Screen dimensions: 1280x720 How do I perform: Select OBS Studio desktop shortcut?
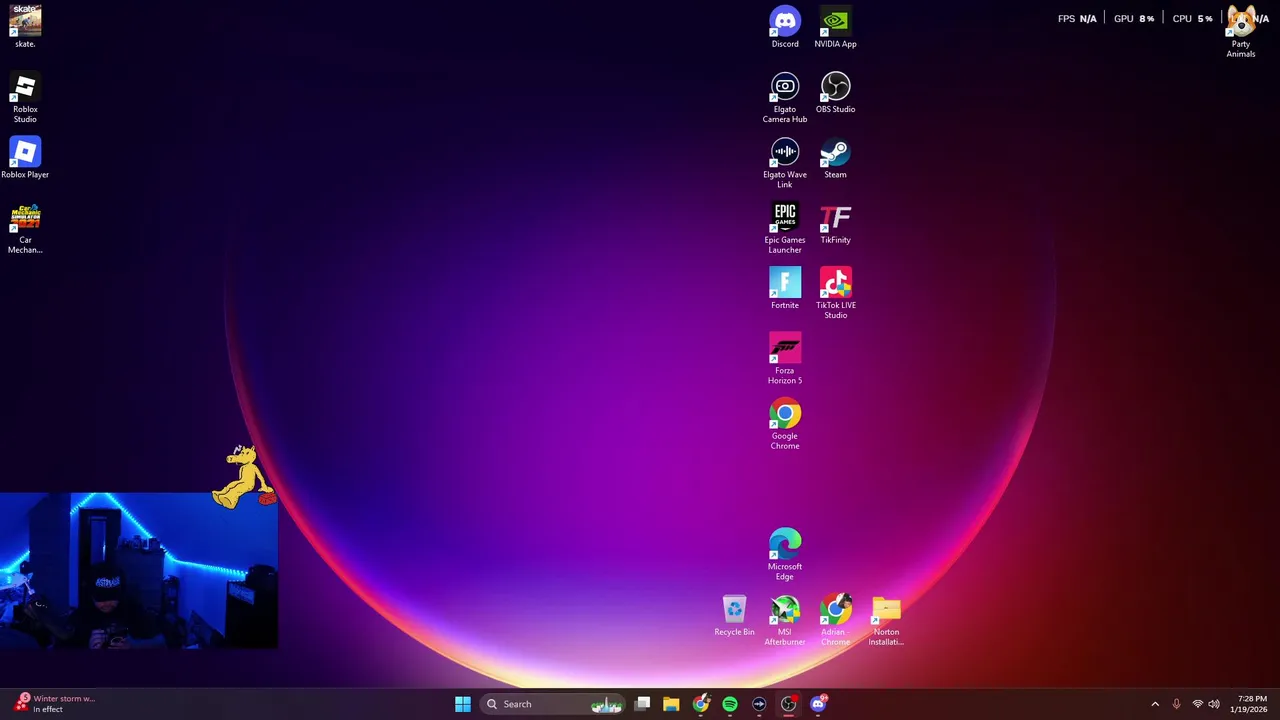point(835,92)
